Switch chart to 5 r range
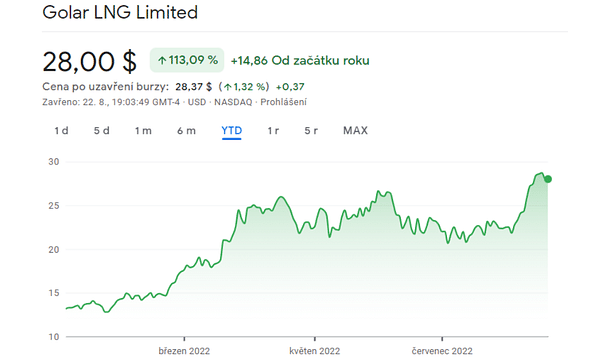Screen dimensions: 600x360 tap(311, 131)
